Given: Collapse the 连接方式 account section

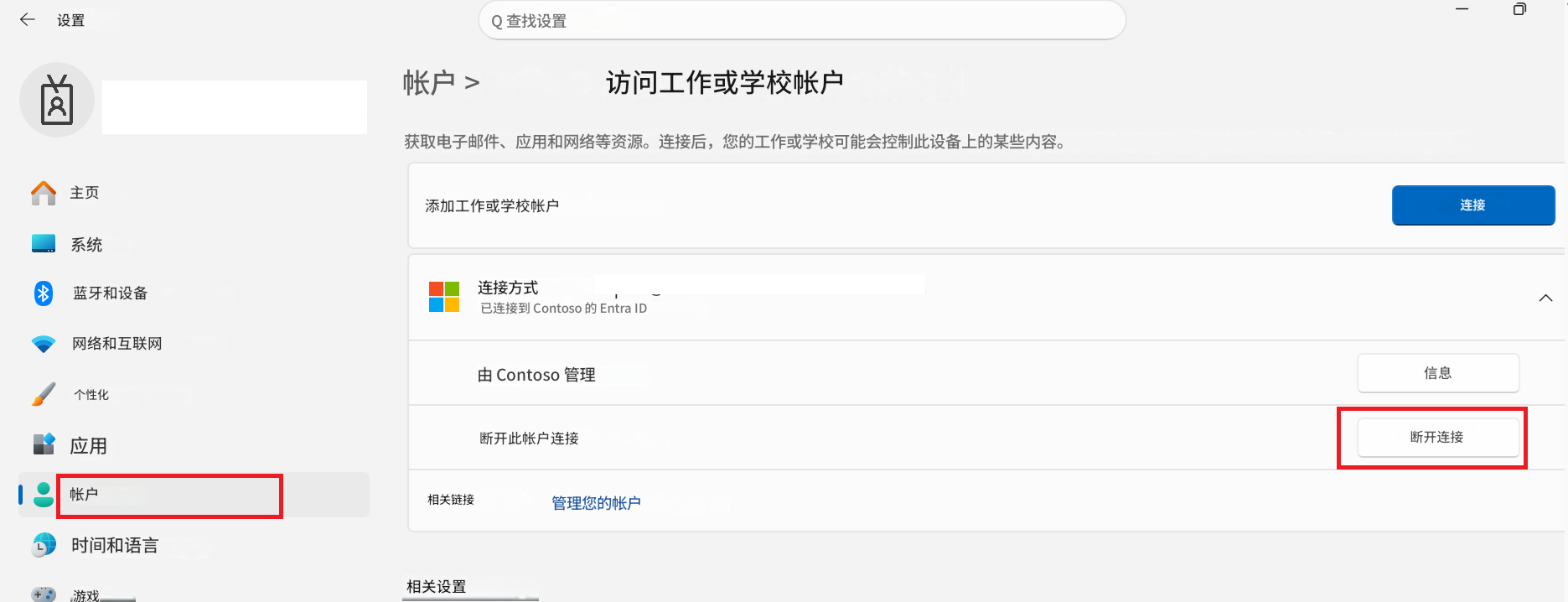Looking at the screenshot, I should click(1546, 298).
